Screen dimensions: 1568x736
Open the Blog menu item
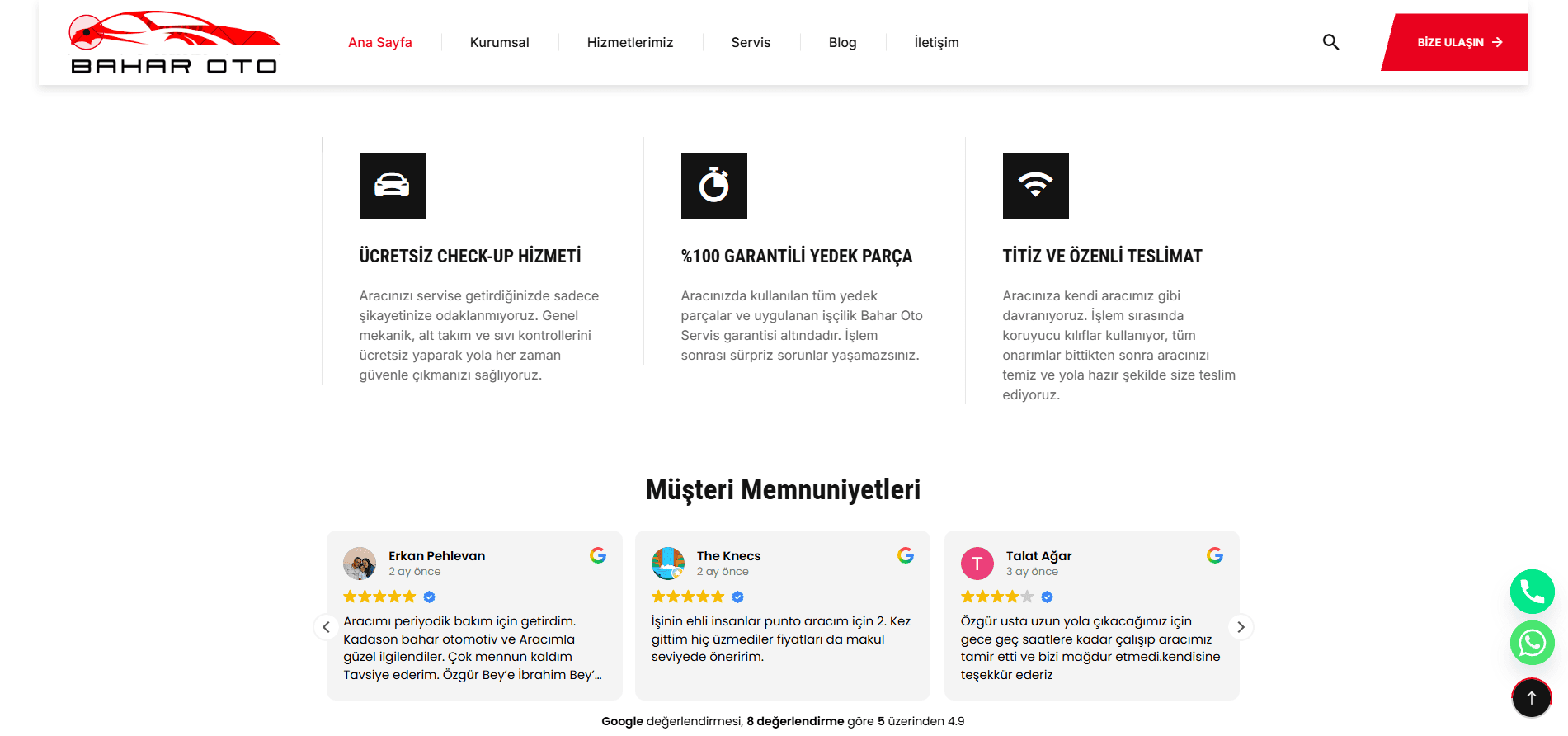[843, 42]
